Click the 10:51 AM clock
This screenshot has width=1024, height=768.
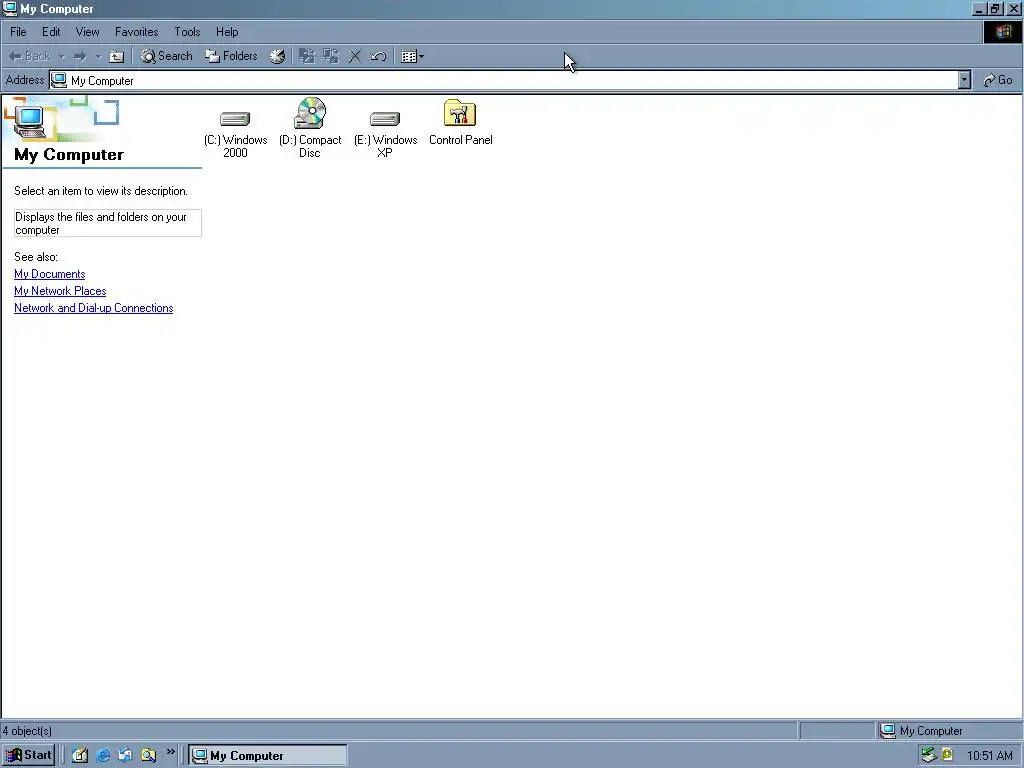coord(989,756)
